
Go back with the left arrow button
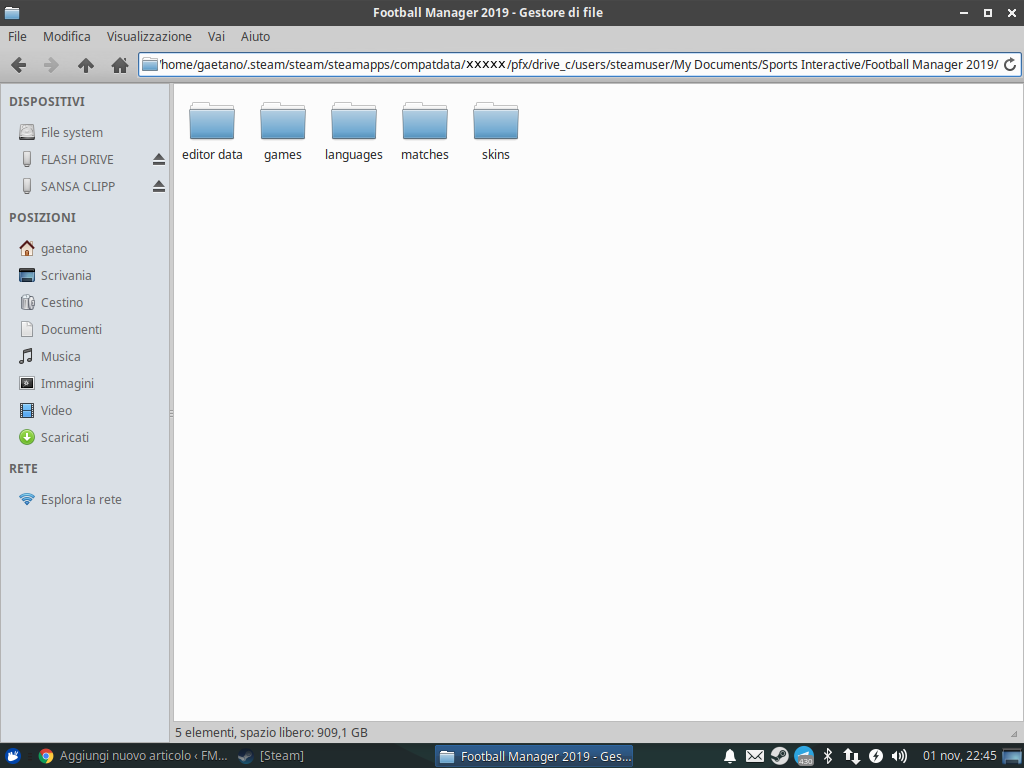point(18,65)
